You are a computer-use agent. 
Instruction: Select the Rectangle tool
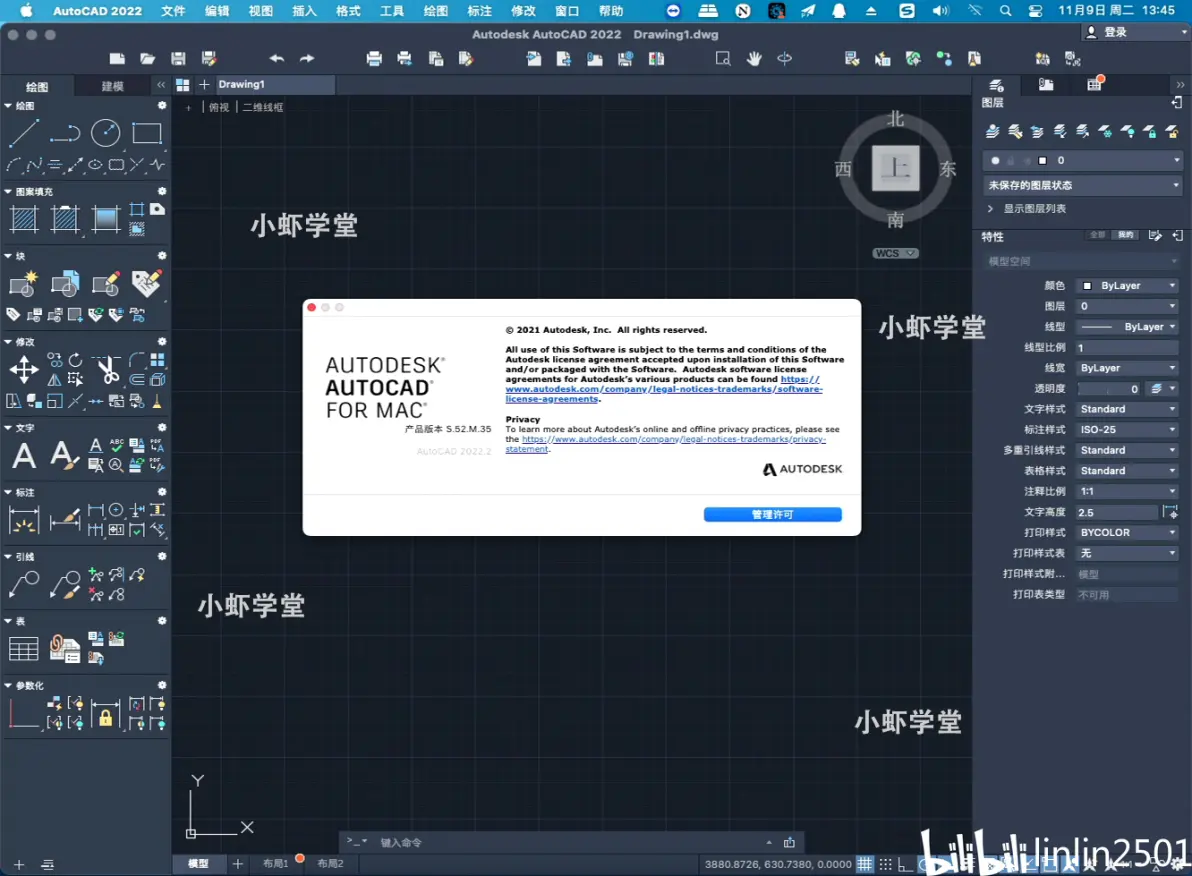click(x=147, y=134)
